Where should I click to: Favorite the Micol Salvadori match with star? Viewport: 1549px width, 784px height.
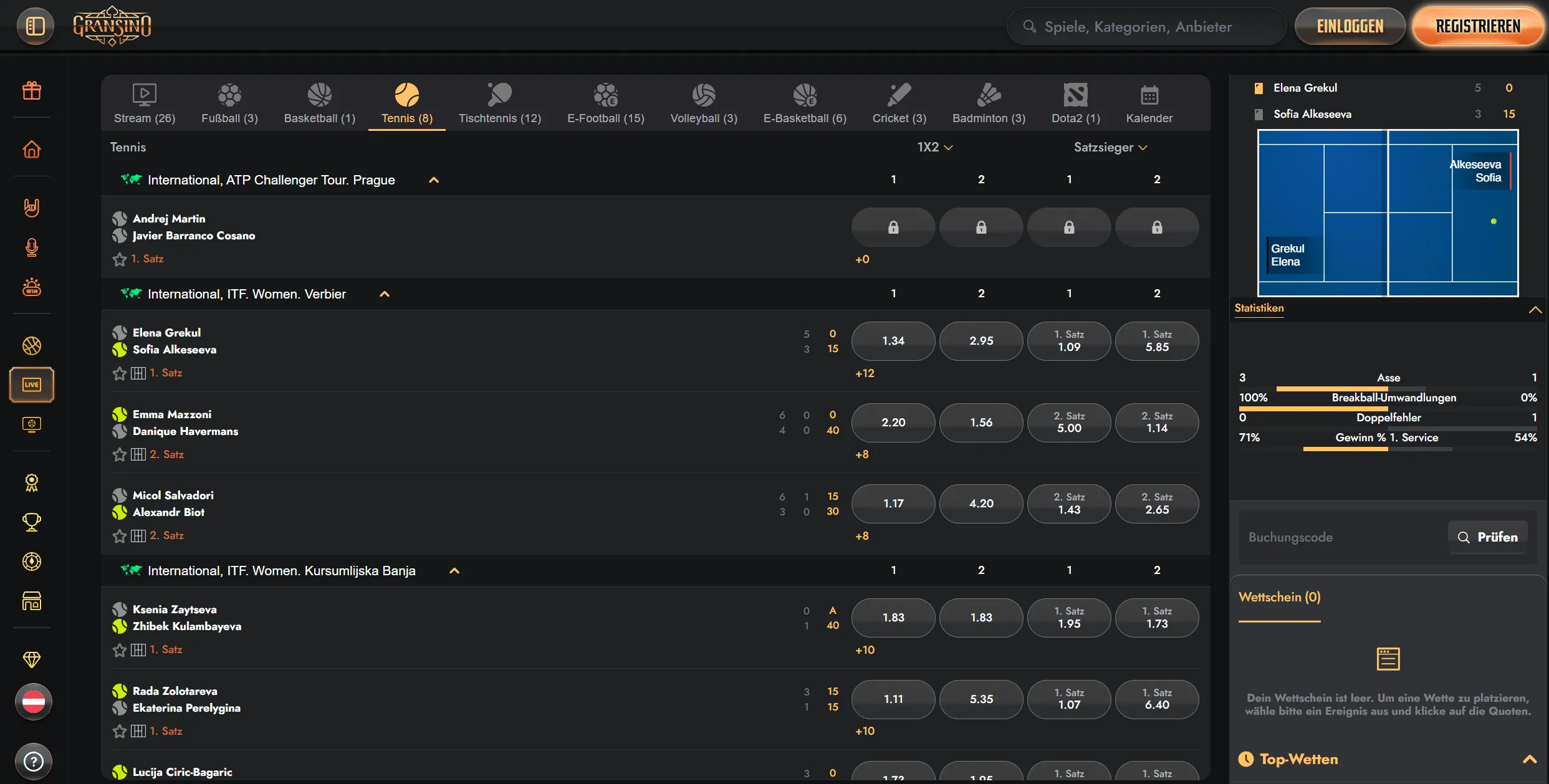[120, 536]
